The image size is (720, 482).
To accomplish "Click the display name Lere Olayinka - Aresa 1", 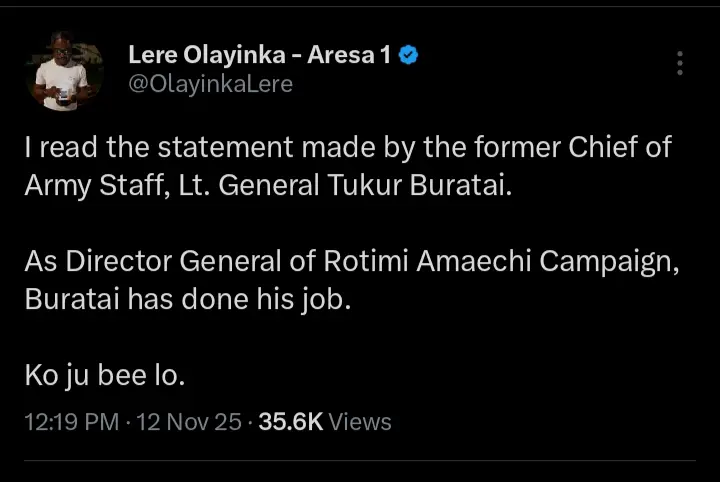I will 259,56.
